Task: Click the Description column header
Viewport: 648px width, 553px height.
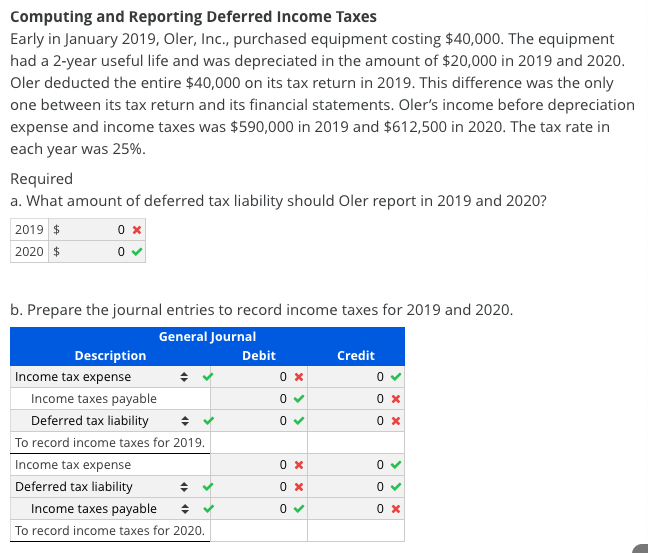Action: click(x=110, y=355)
